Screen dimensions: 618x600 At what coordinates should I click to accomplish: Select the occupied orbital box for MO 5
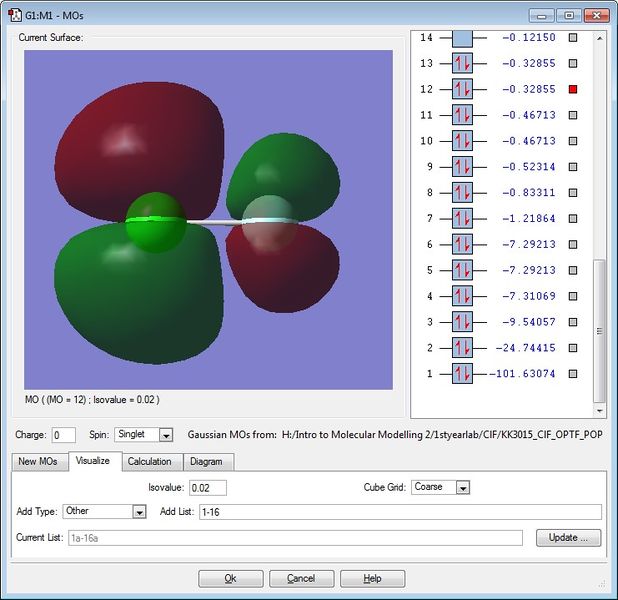pos(462,270)
